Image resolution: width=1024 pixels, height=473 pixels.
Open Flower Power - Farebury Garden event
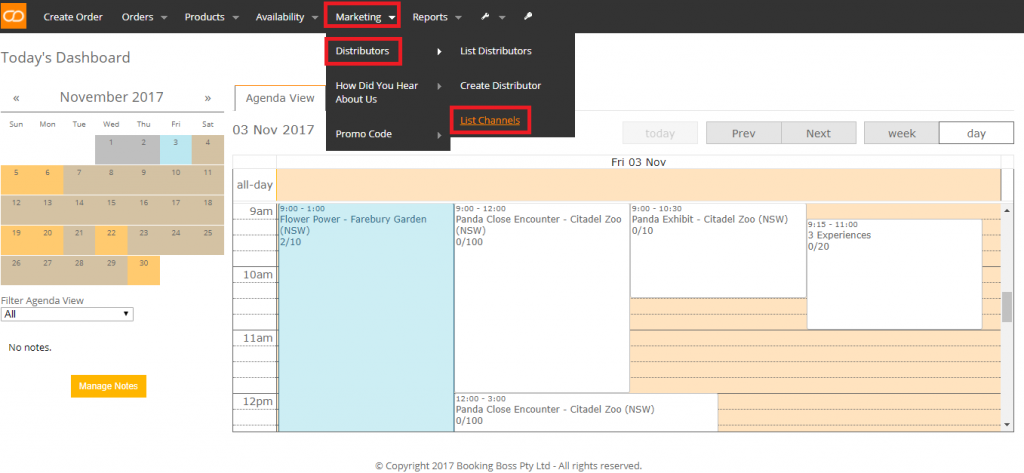[x=366, y=318]
